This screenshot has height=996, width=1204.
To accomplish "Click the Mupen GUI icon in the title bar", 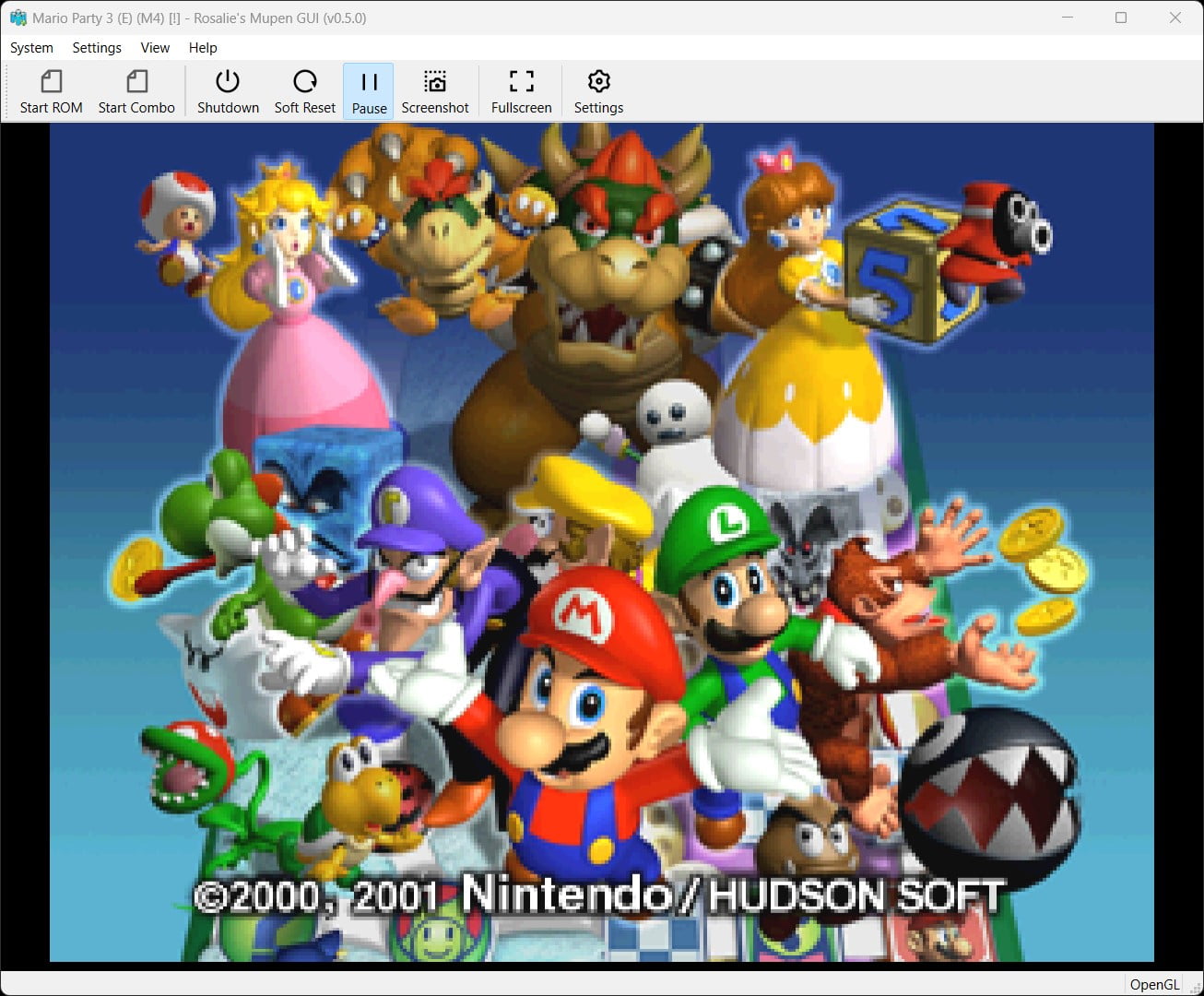I will click(x=17, y=18).
